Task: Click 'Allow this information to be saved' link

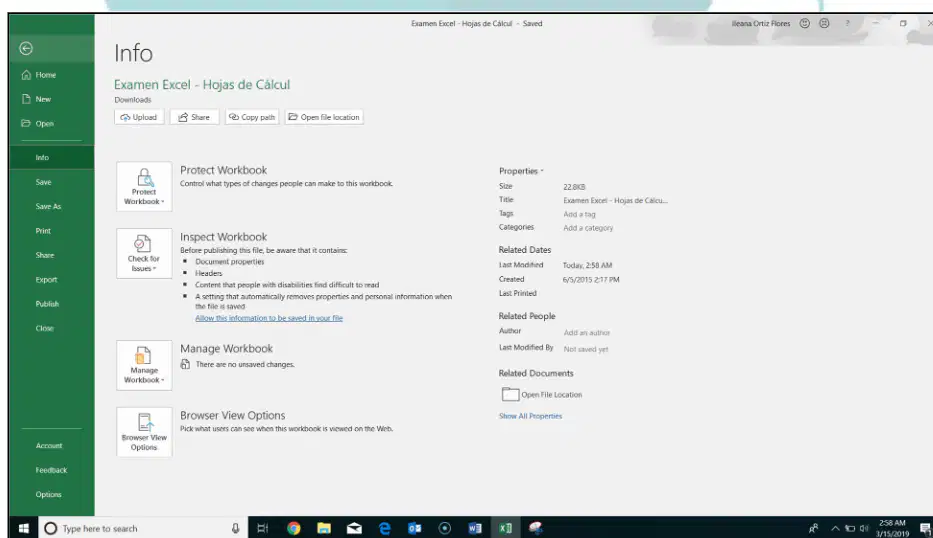Action: click(269, 318)
